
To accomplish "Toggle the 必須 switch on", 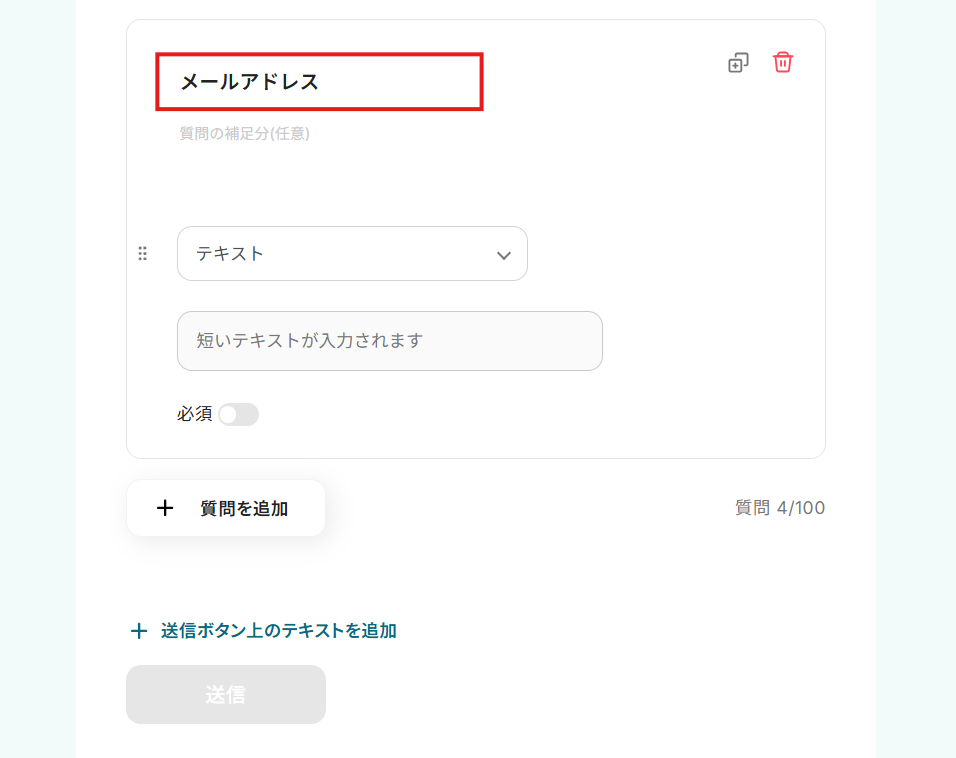I will (238, 414).
